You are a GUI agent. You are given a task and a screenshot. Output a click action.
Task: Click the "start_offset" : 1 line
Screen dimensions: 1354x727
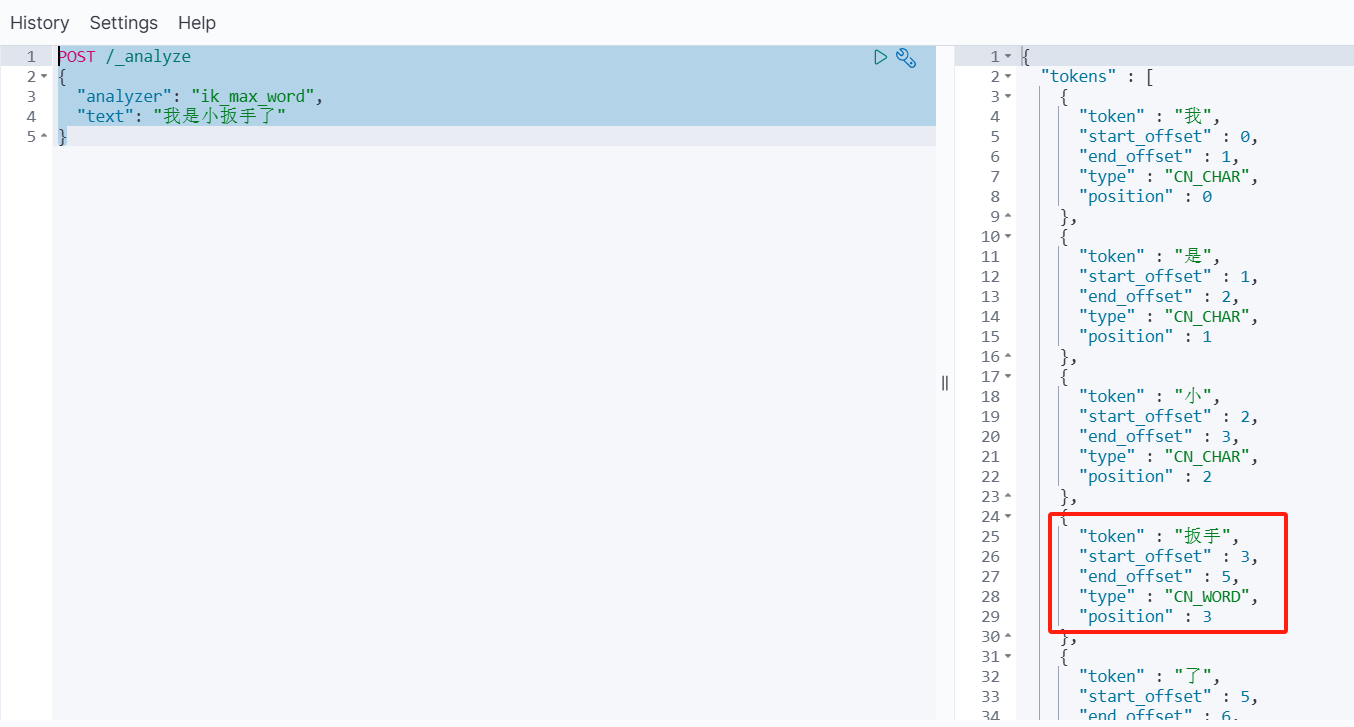point(1168,277)
